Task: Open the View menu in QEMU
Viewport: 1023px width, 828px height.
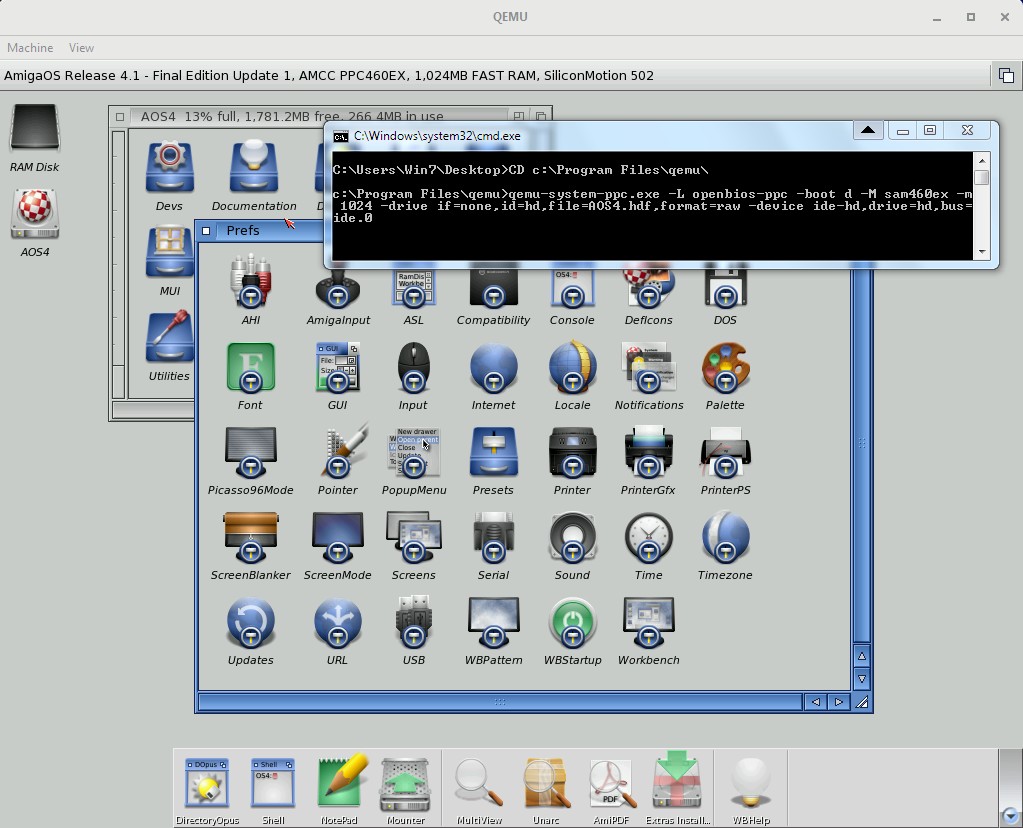Action: (x=81, y=48)
